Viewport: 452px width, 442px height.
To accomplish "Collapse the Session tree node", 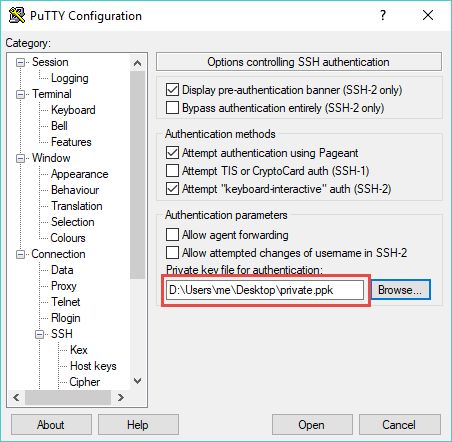I will point(21,62).
